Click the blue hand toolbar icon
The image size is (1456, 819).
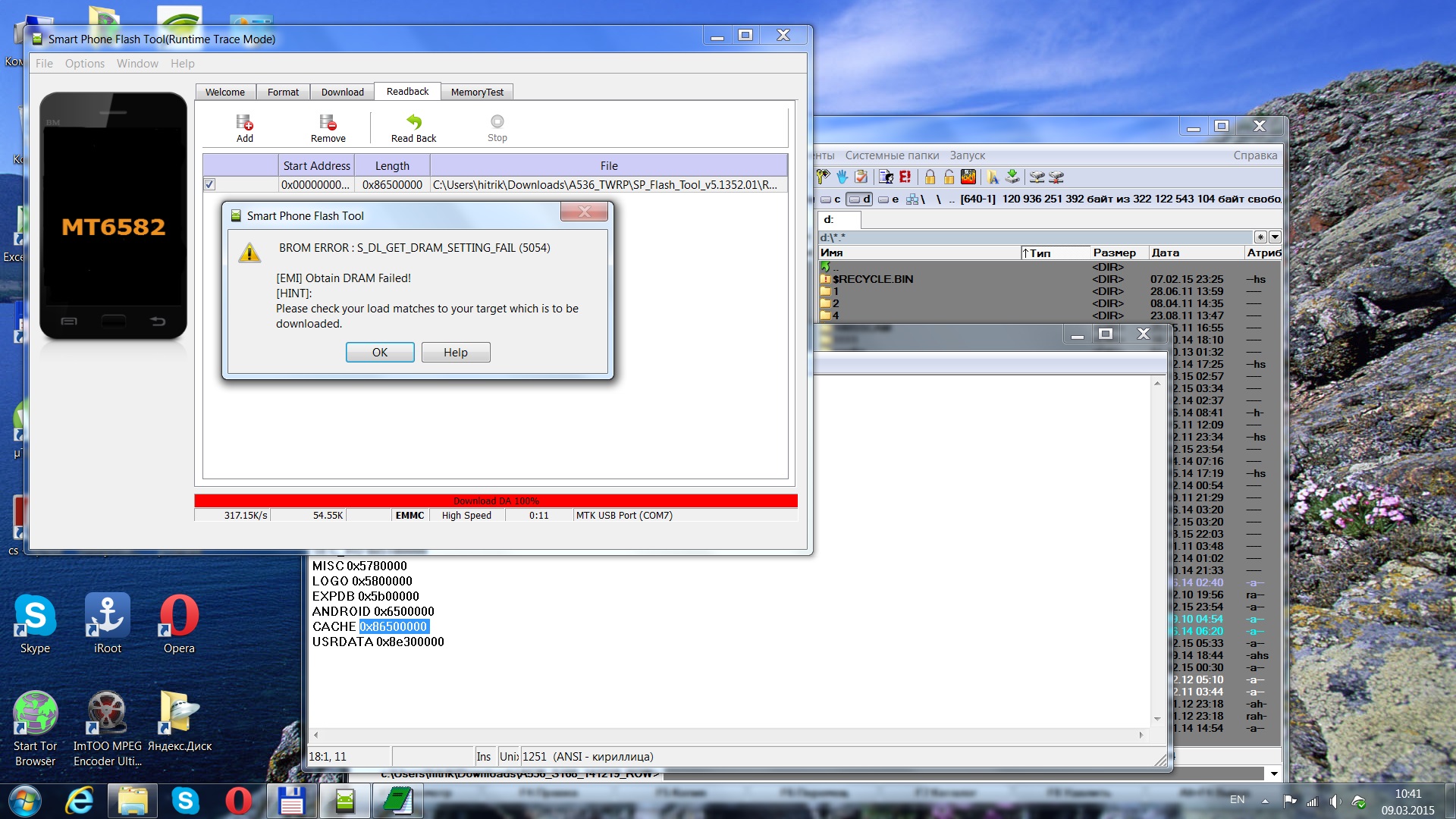coord(843,177)
